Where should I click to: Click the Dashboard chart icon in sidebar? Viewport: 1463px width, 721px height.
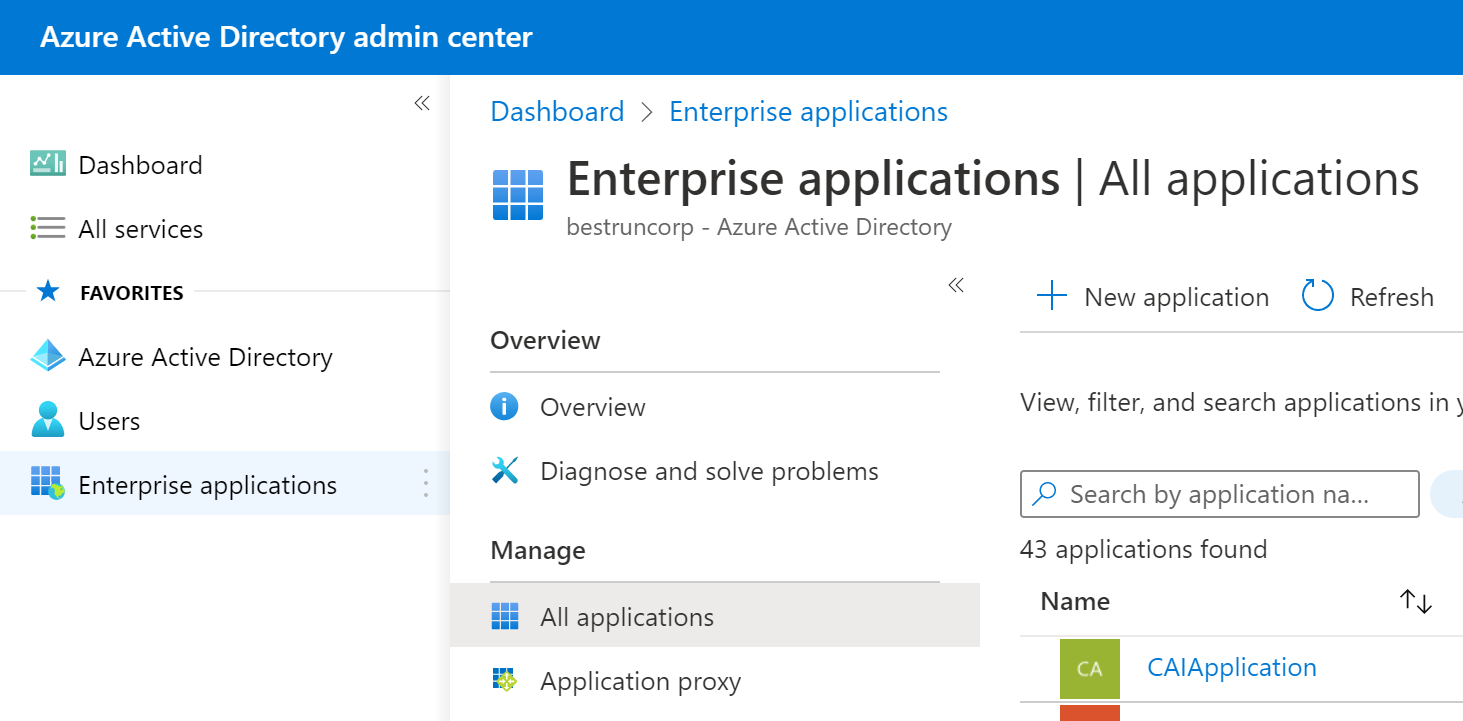click(47, 164)
